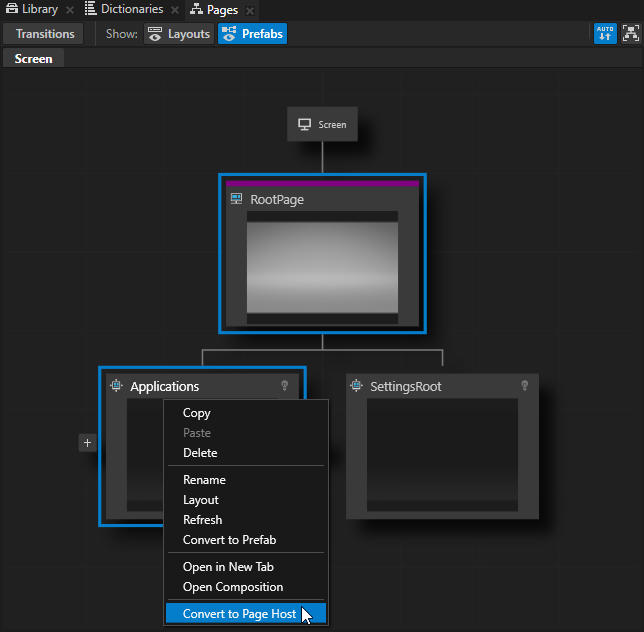
Task: Switch to the Dictionaries tab
Action: 122,10
